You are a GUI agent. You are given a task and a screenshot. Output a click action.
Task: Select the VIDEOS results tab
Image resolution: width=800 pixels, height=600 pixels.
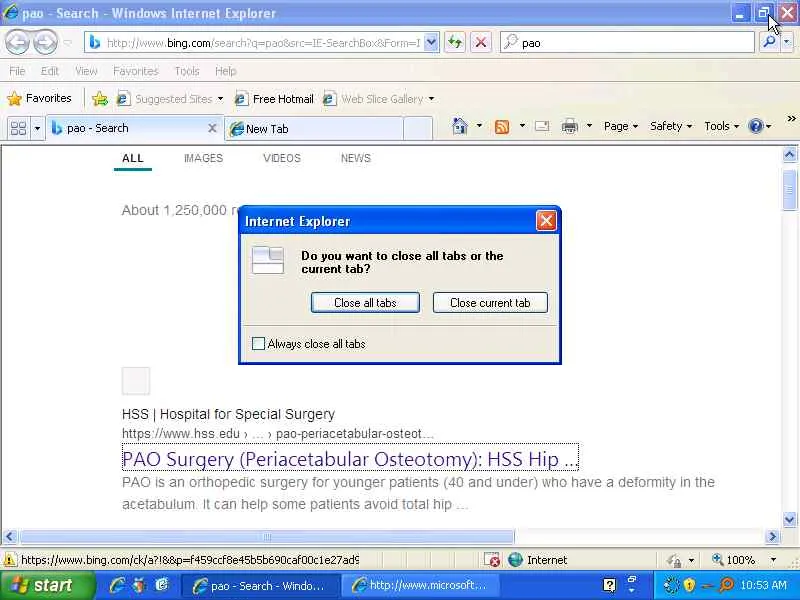pyautogui.click(x=282, y=158)
